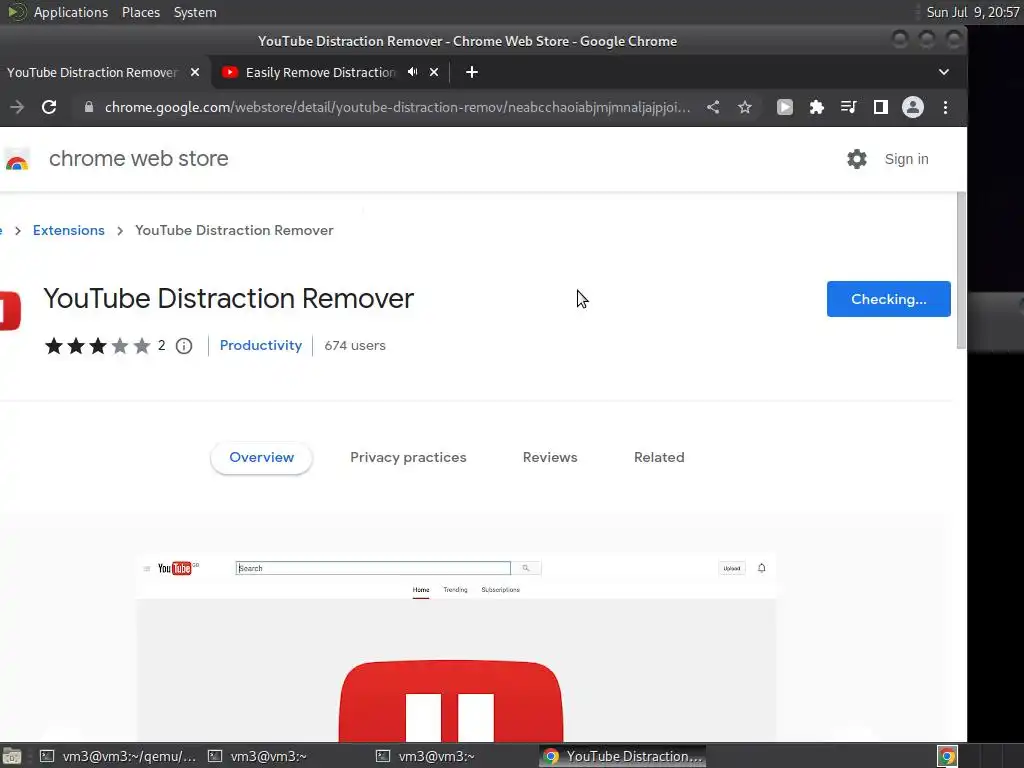Close the Easily Remove Distraction tab

pos(434,72)
